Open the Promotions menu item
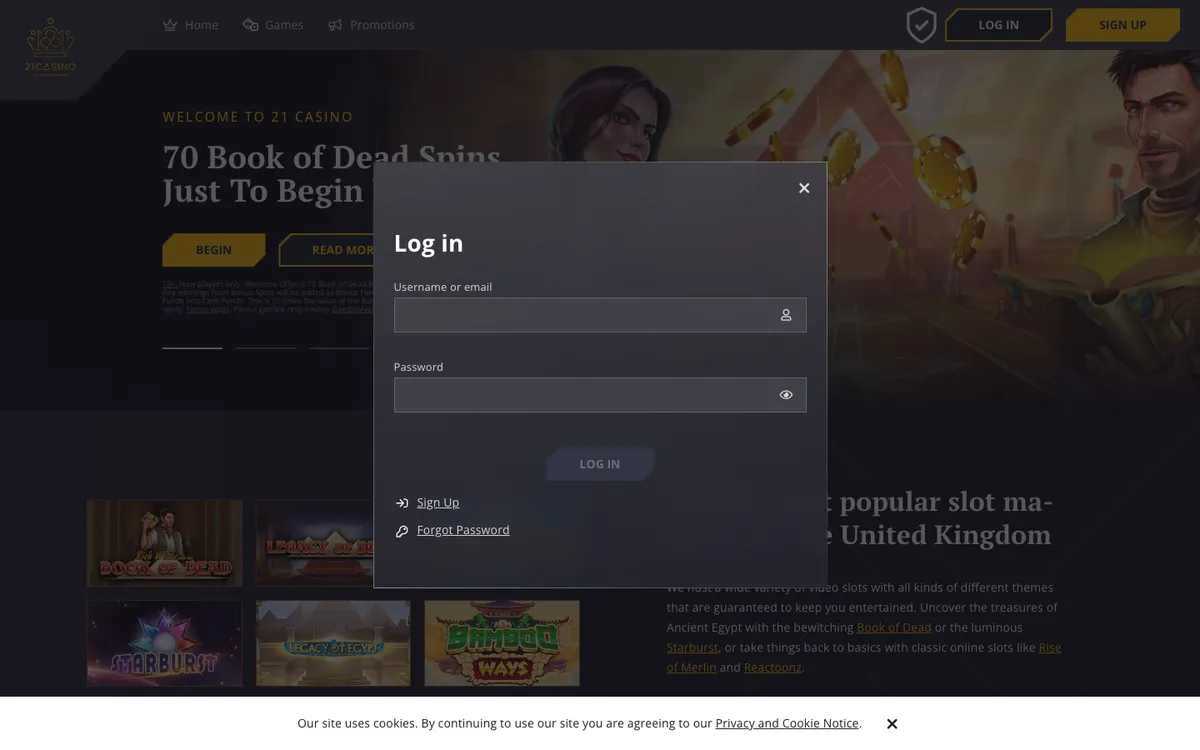This screenshot has height=750, width=1200. coord(371,25)
